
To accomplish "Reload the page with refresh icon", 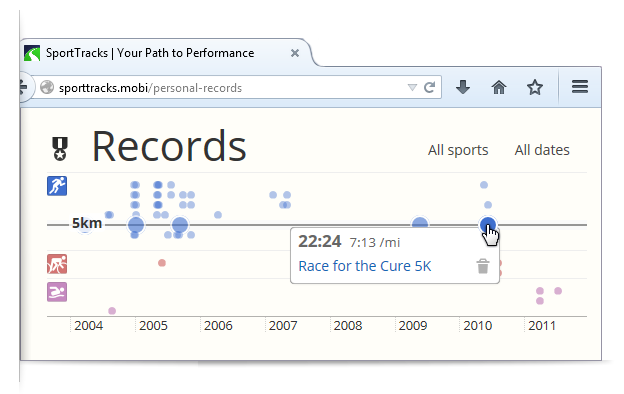I will click(429, 87).
